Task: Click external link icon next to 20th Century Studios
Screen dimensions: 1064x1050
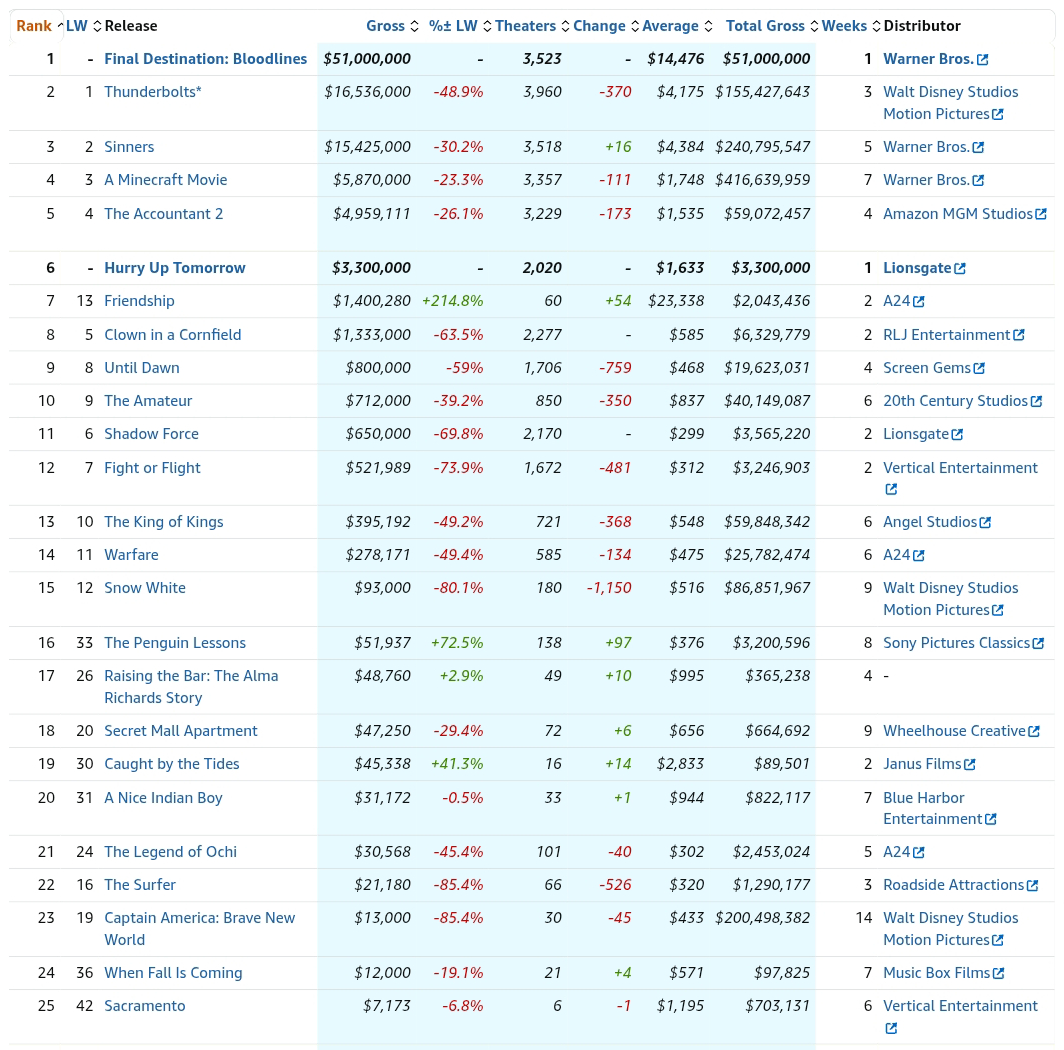Action: point(1036,402)
